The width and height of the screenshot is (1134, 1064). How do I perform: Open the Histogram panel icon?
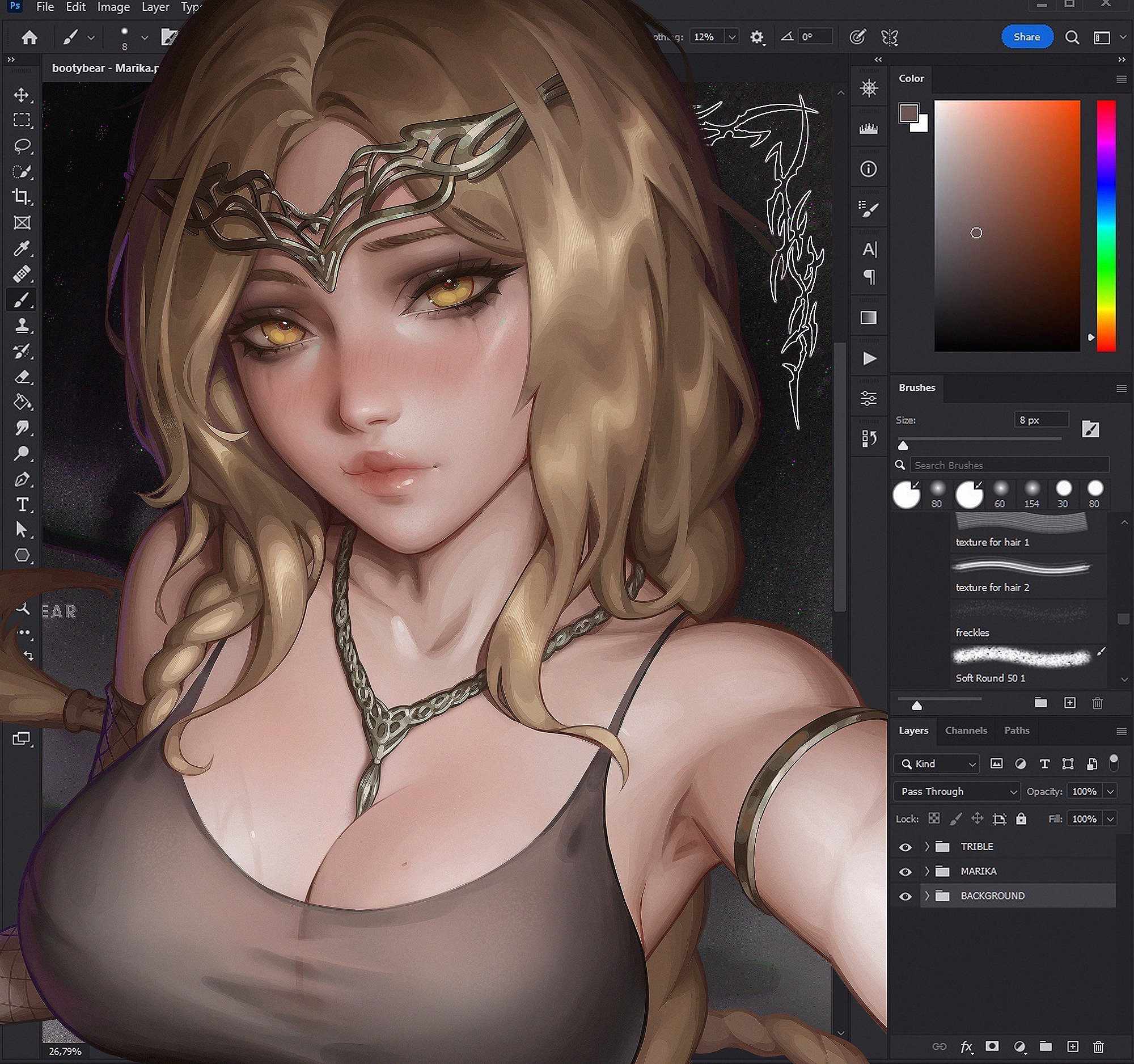click(x=869, y=128)
